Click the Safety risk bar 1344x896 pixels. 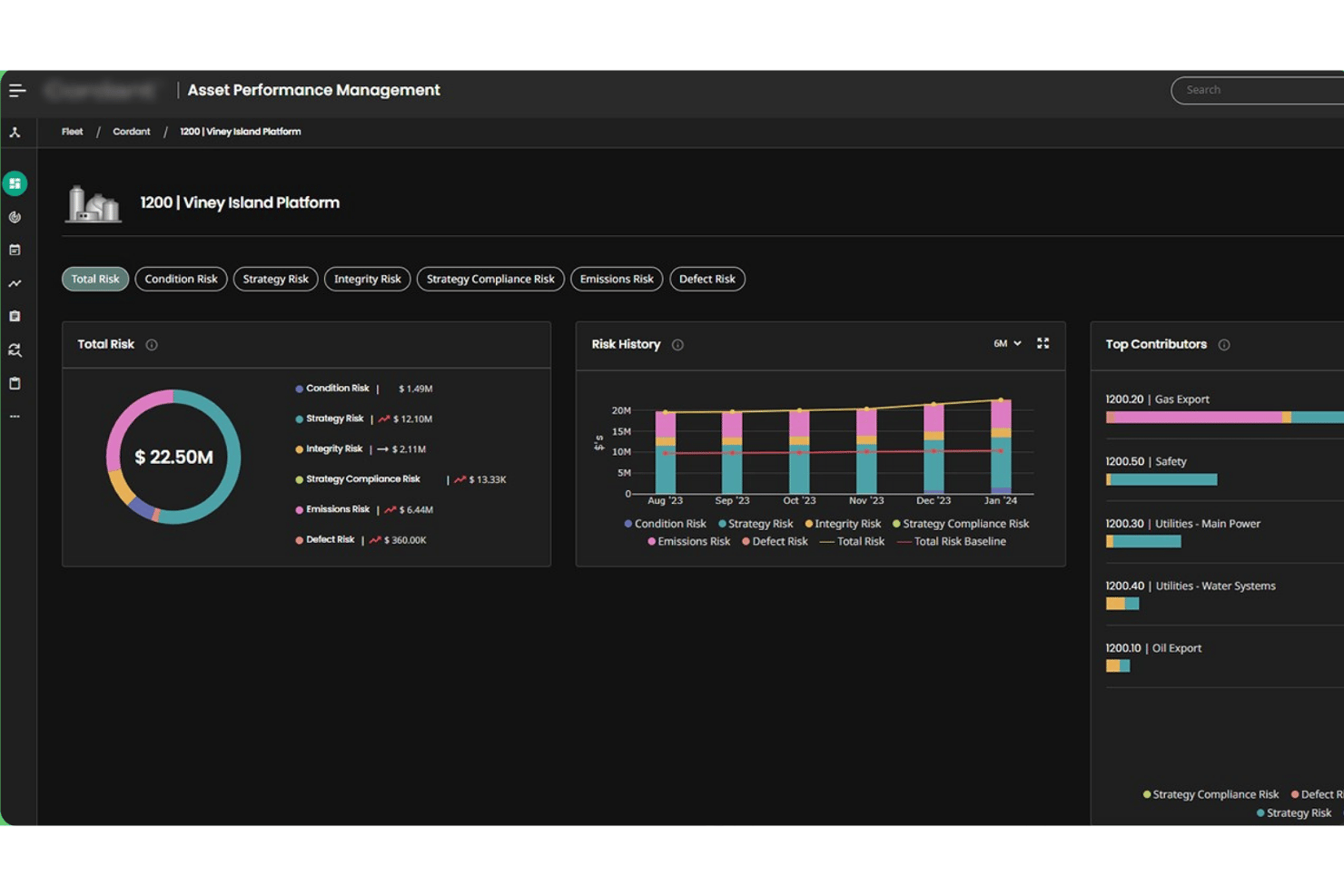coord(1161,479)
